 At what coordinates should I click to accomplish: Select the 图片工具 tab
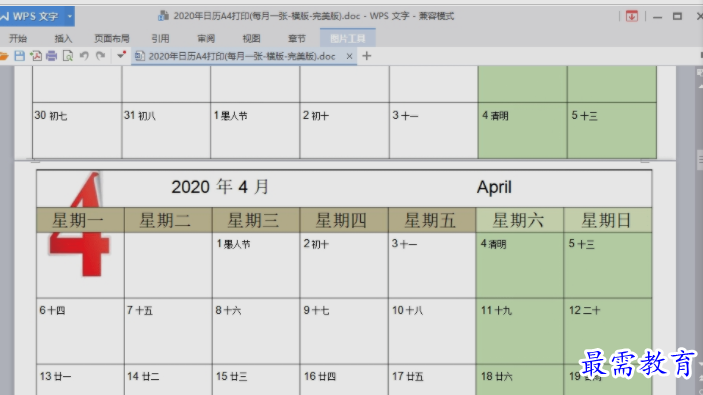click(x=347, y=39)
